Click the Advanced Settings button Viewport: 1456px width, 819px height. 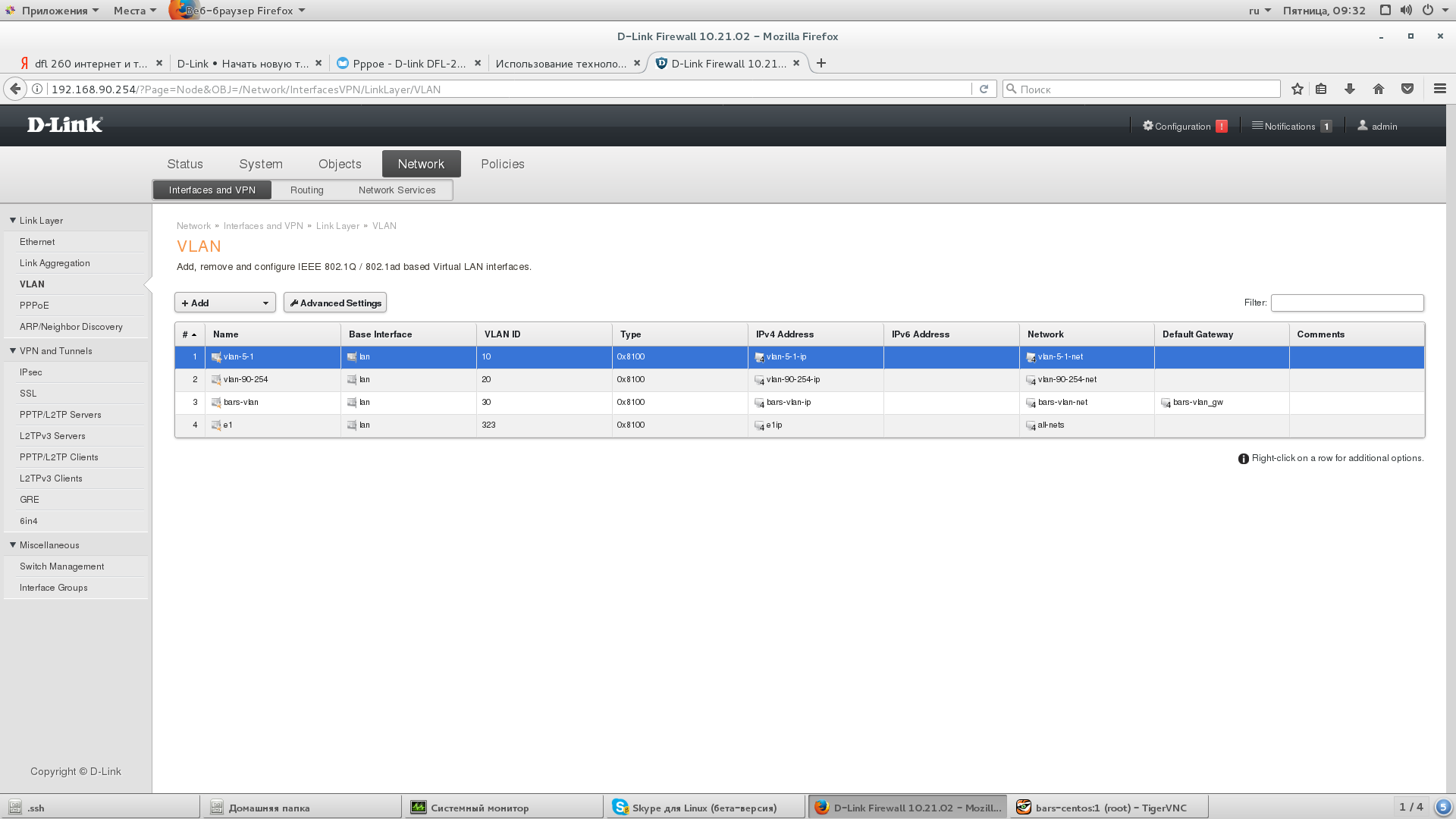tap(335, 303)
